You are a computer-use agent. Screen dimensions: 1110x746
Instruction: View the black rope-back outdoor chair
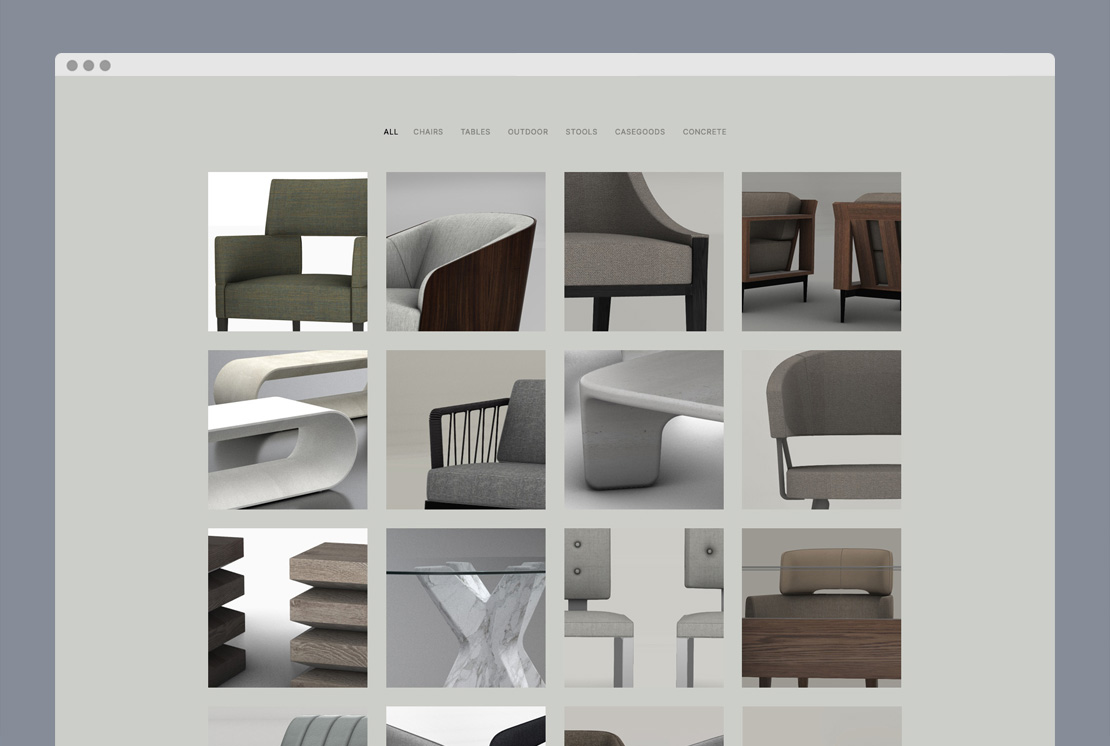[x=466, y=429]
